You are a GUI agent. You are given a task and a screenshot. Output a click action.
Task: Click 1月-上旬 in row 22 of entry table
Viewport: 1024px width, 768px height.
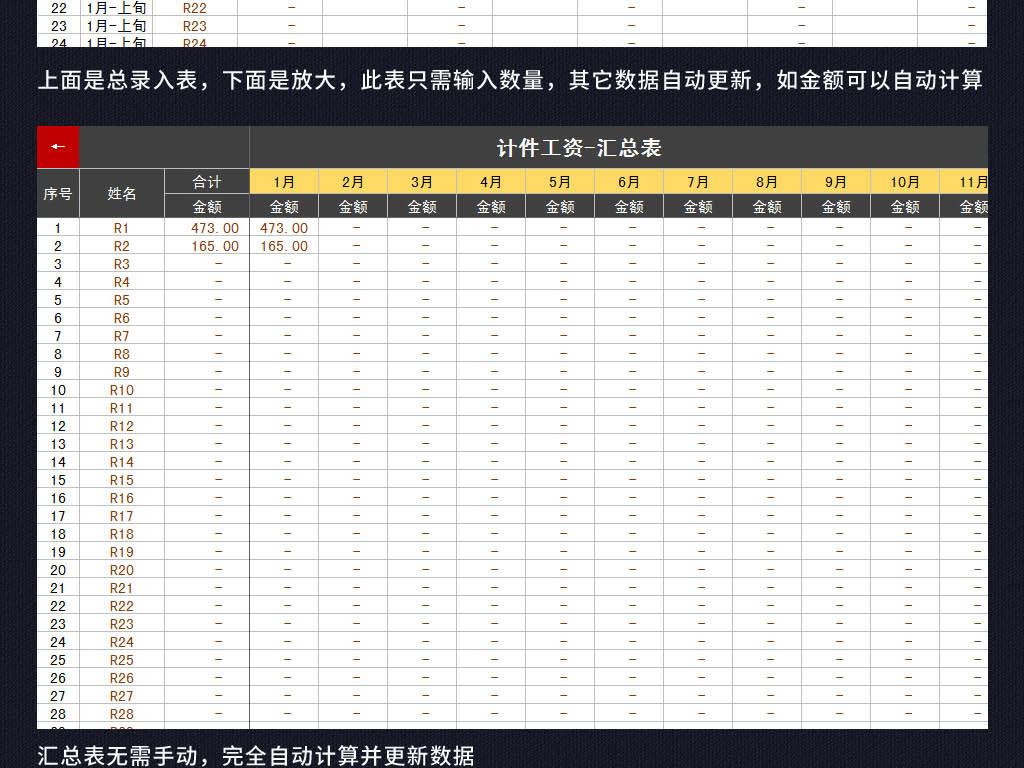coord(116,8)
